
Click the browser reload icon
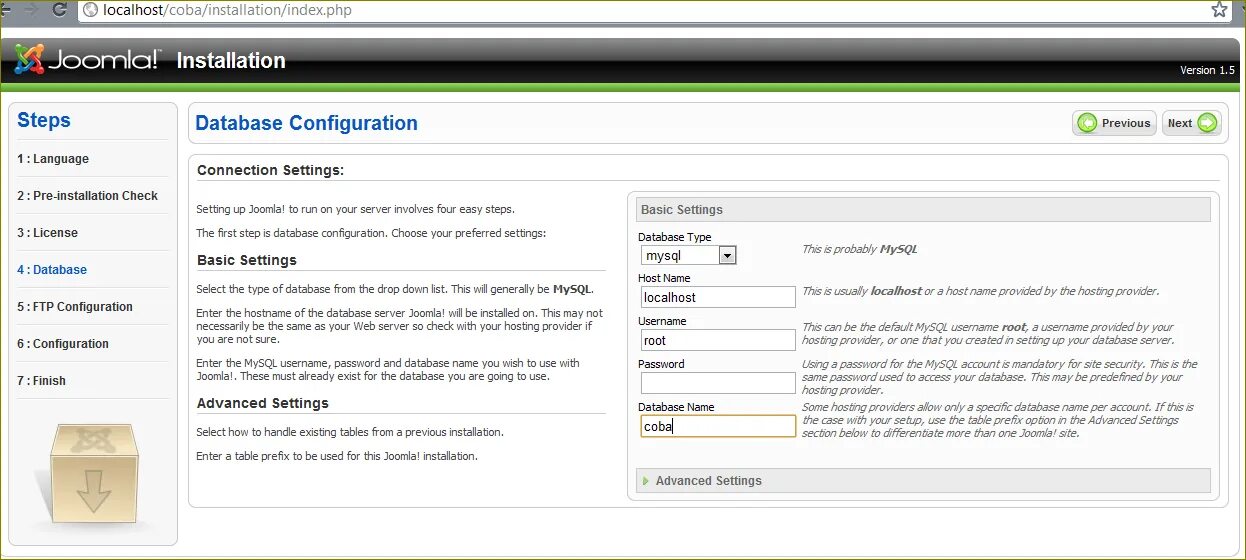pyautogui.click(x=60, y=10)
